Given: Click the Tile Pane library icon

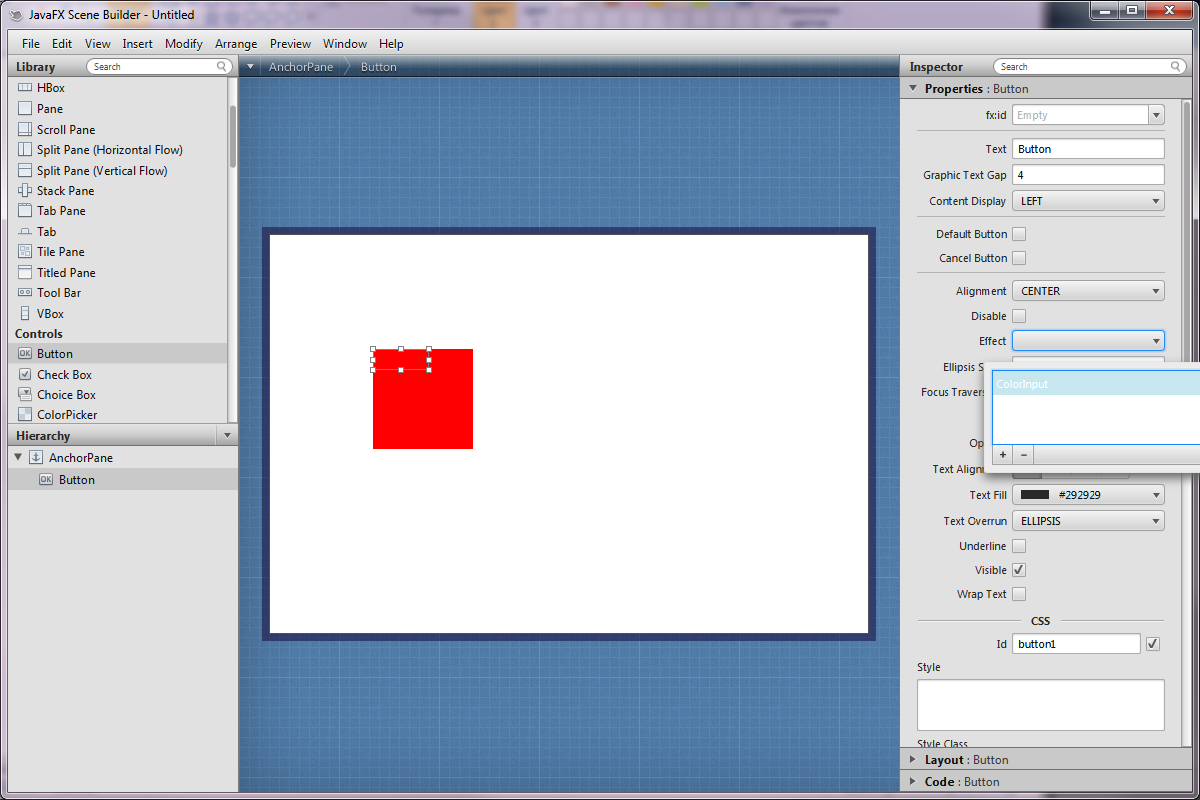Looking at the screenshot, I should click(x=25, y=252).
